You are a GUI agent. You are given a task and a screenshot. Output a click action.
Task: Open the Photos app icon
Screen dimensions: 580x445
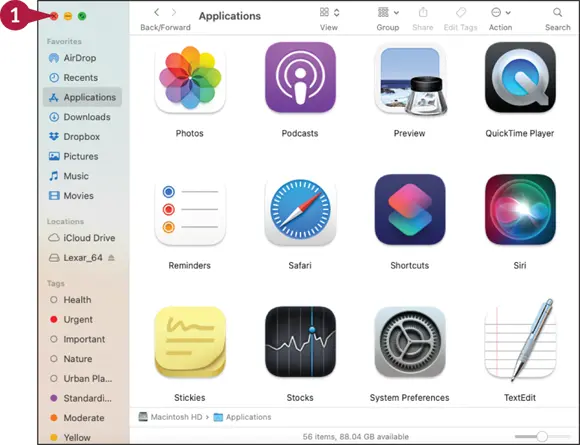point(190,78)
